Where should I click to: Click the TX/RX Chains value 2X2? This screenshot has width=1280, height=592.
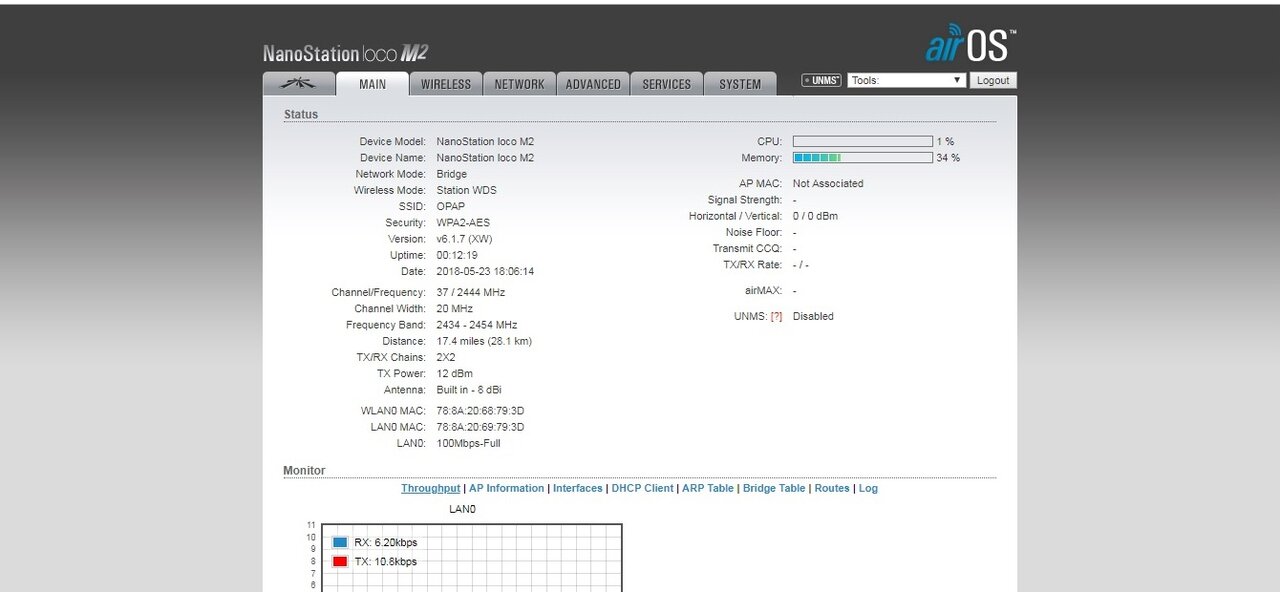click(447, 357)
